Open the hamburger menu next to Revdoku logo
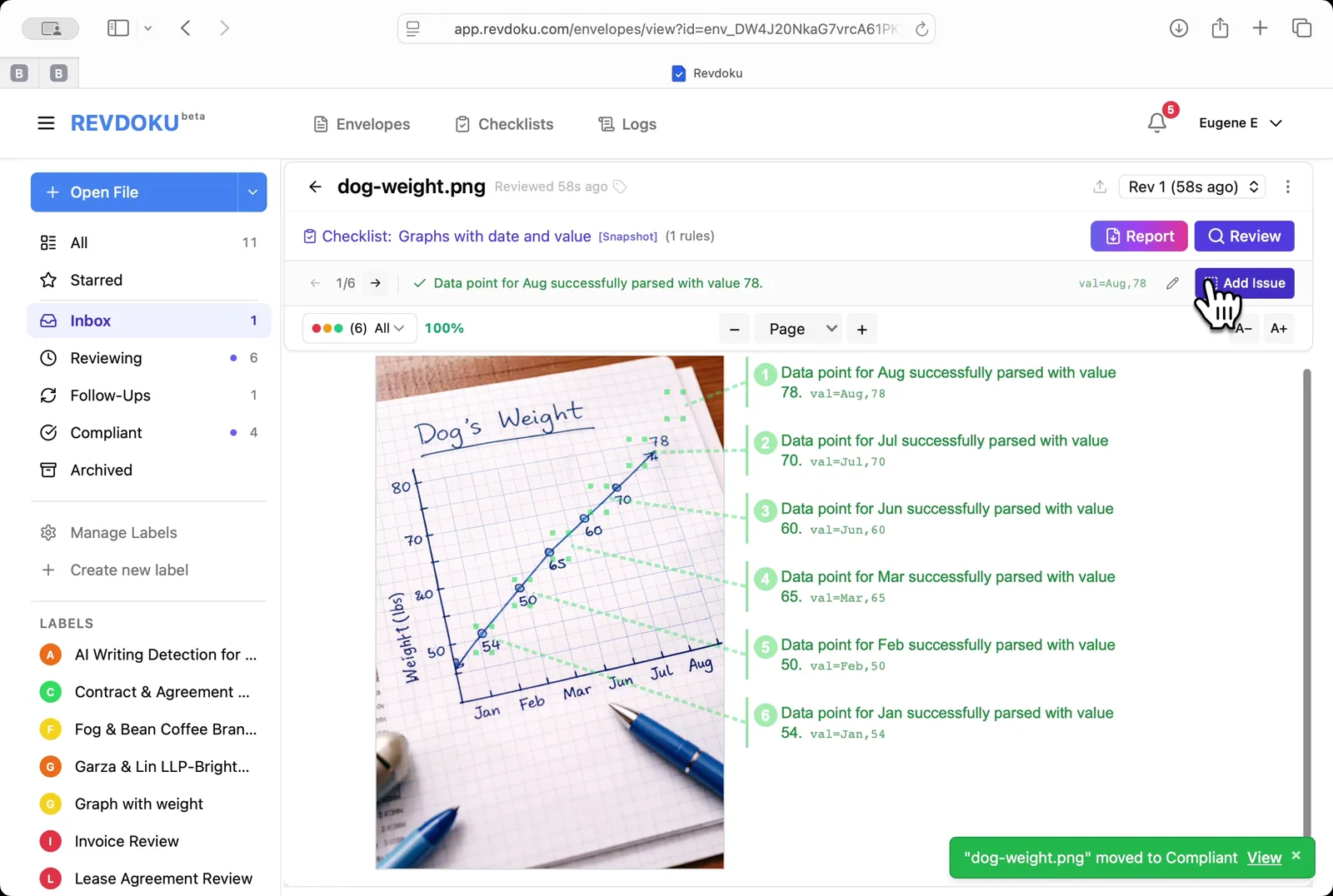This screenshot has width=1333, height=896. (46, 123)
